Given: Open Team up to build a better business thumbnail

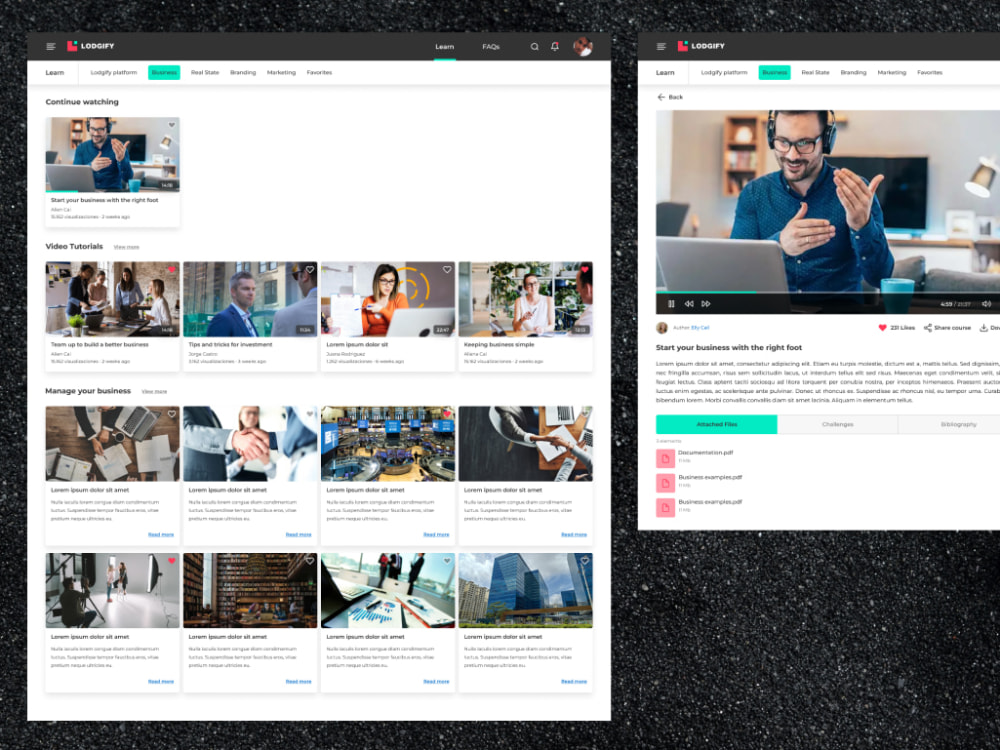Looking at the screenshot, I should pyautogui.click(x=112, y=299).
